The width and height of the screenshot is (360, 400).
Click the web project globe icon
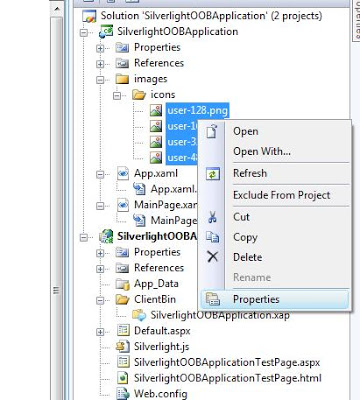106,236
